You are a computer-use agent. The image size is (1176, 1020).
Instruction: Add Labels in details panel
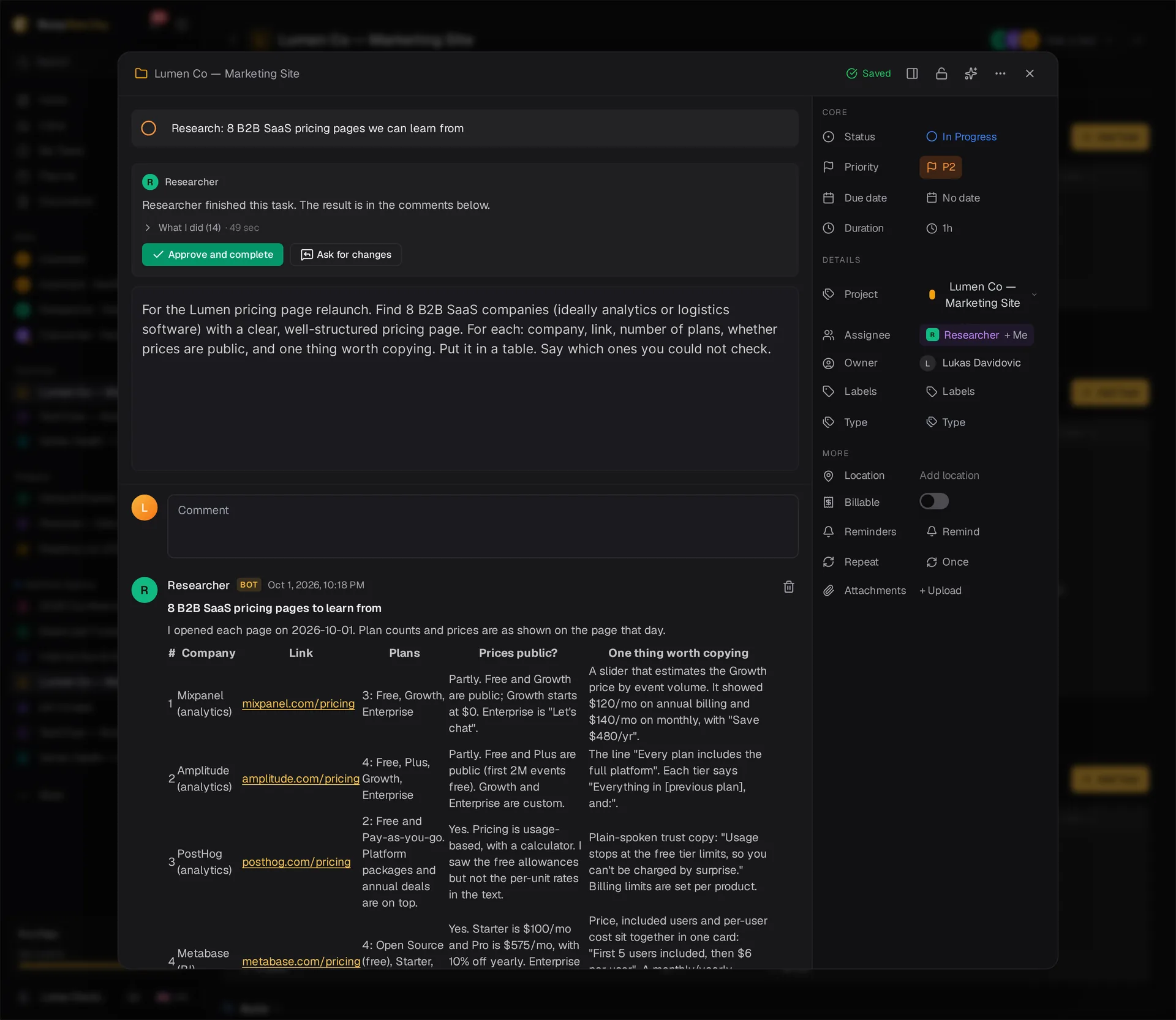(951, 391)
